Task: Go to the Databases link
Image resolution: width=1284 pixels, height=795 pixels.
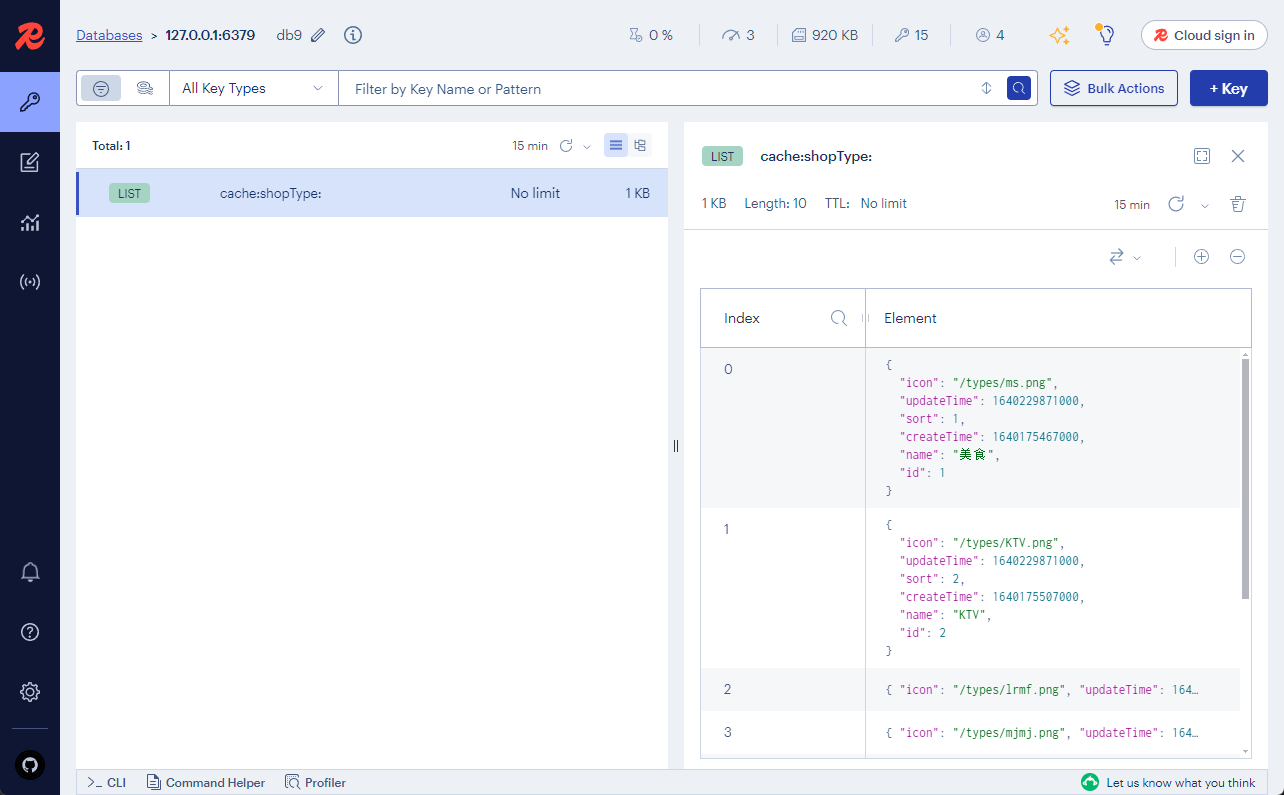Action: pyautogui.click(x=109, y=35)
